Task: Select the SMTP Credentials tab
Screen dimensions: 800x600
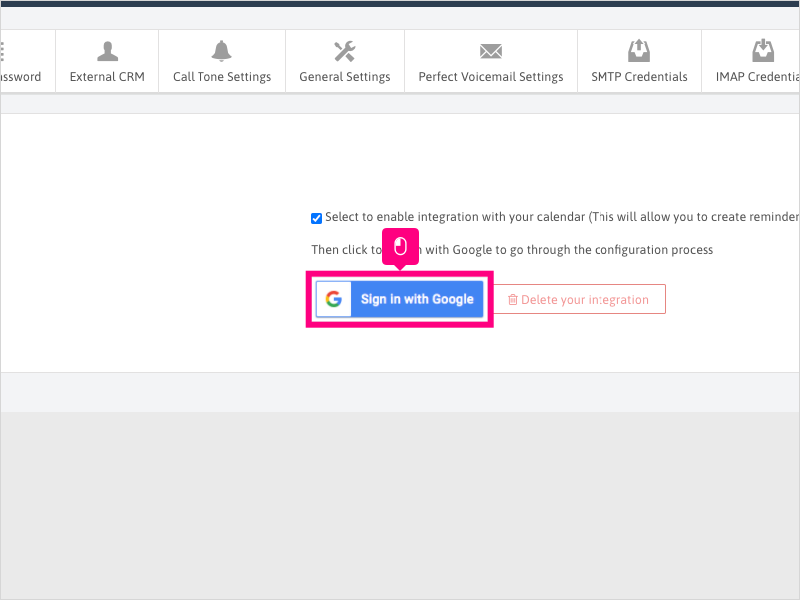Action: [639, 61]
